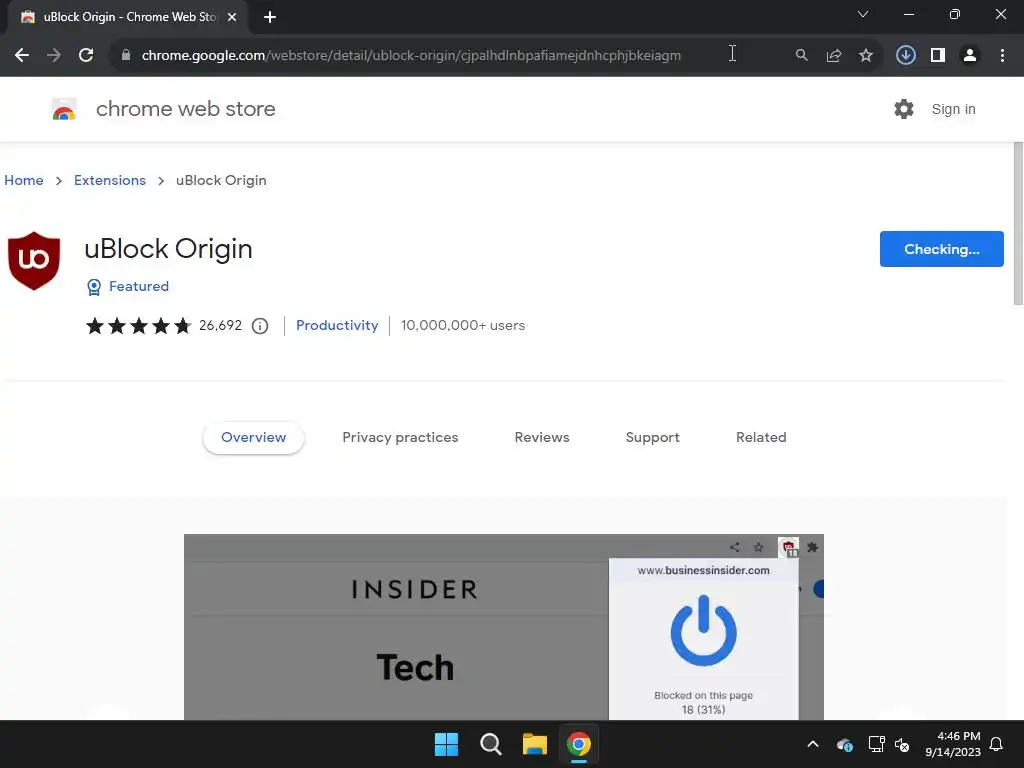Click the Chrome Web Store rainbow logo
Screen dimensions: 1024x768
[64, 109]
